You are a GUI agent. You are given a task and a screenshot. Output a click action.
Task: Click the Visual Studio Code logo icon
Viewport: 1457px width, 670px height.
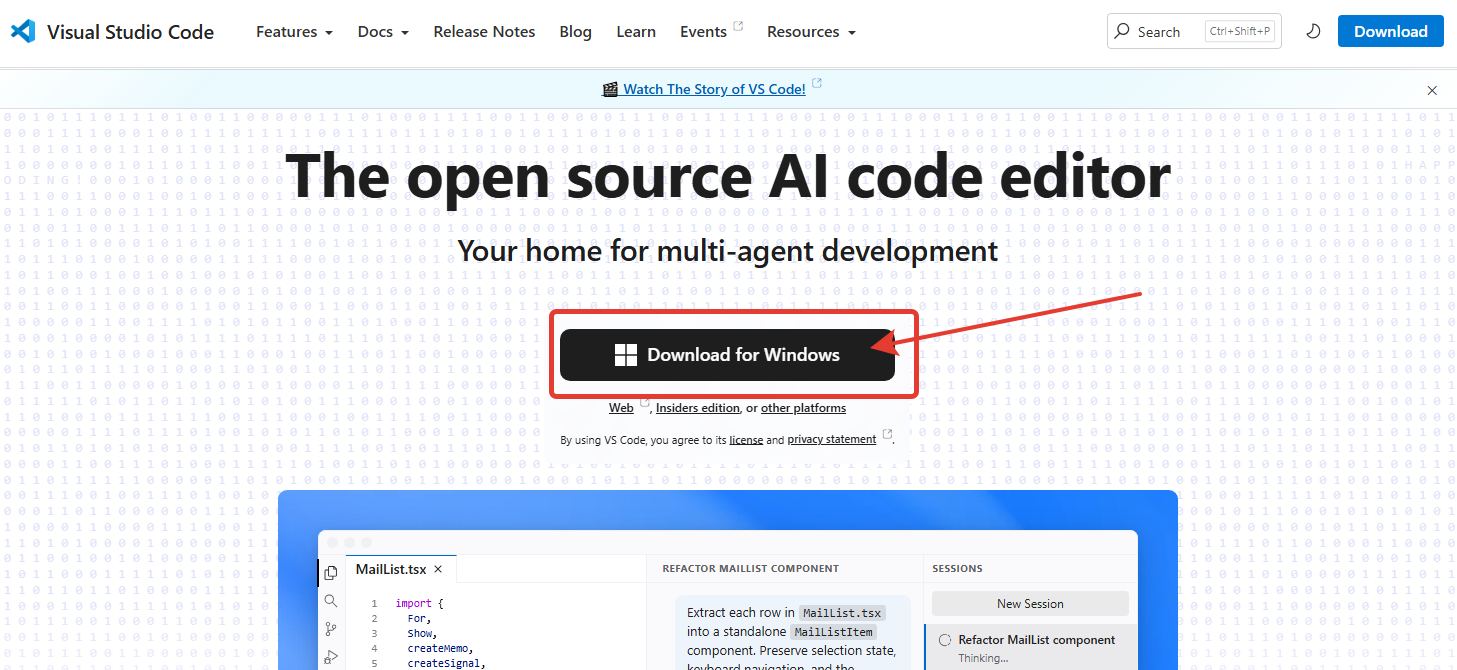point(23,31)
